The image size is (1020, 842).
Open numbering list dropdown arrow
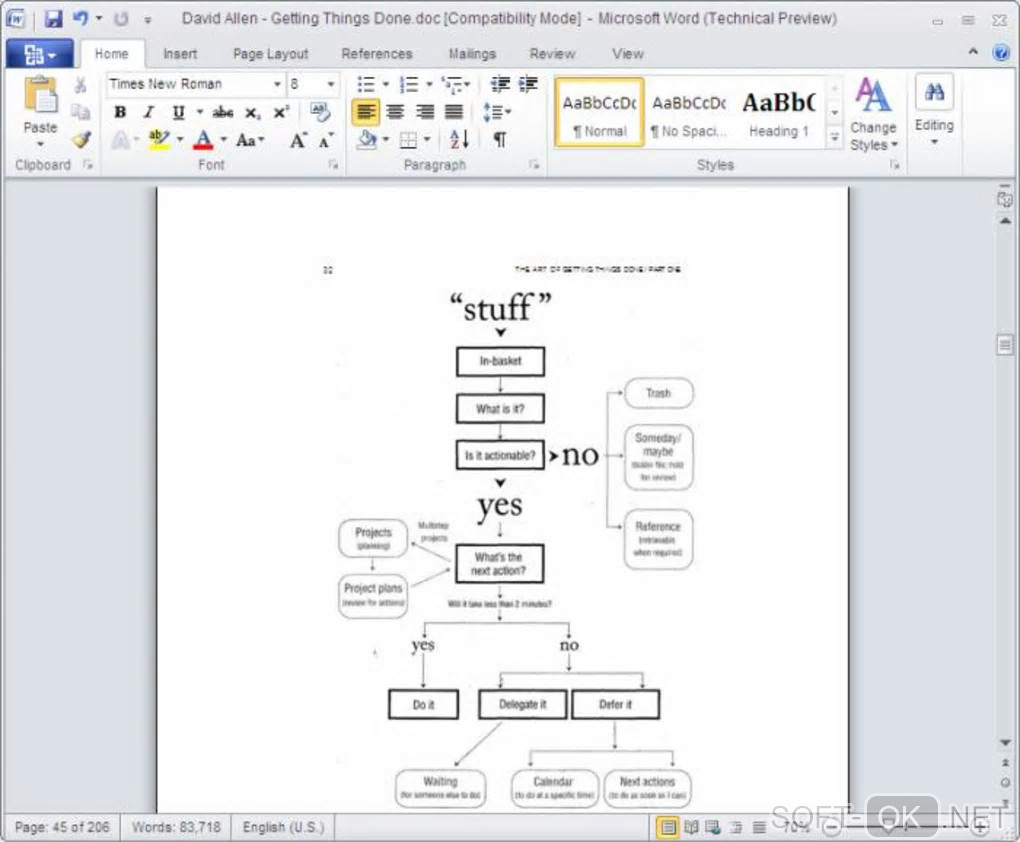(429, 84)
